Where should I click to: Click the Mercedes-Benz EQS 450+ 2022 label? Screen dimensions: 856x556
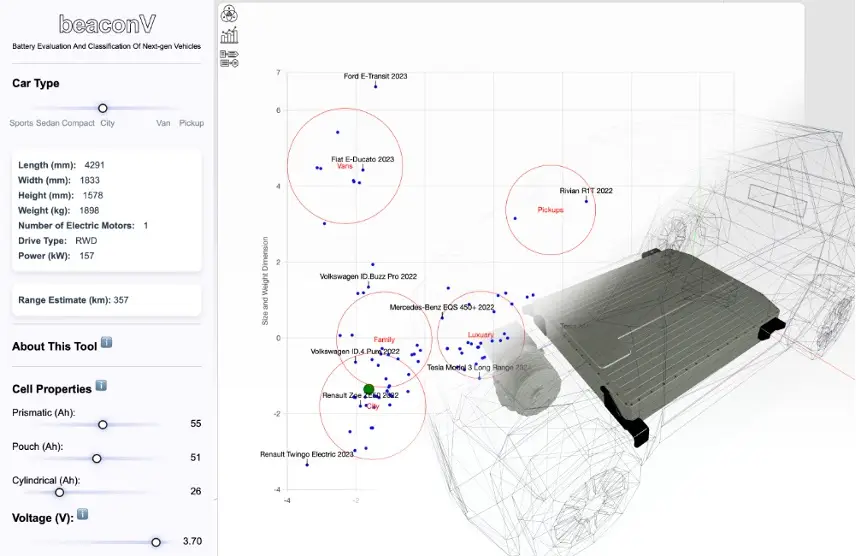(x=442, y=307)
